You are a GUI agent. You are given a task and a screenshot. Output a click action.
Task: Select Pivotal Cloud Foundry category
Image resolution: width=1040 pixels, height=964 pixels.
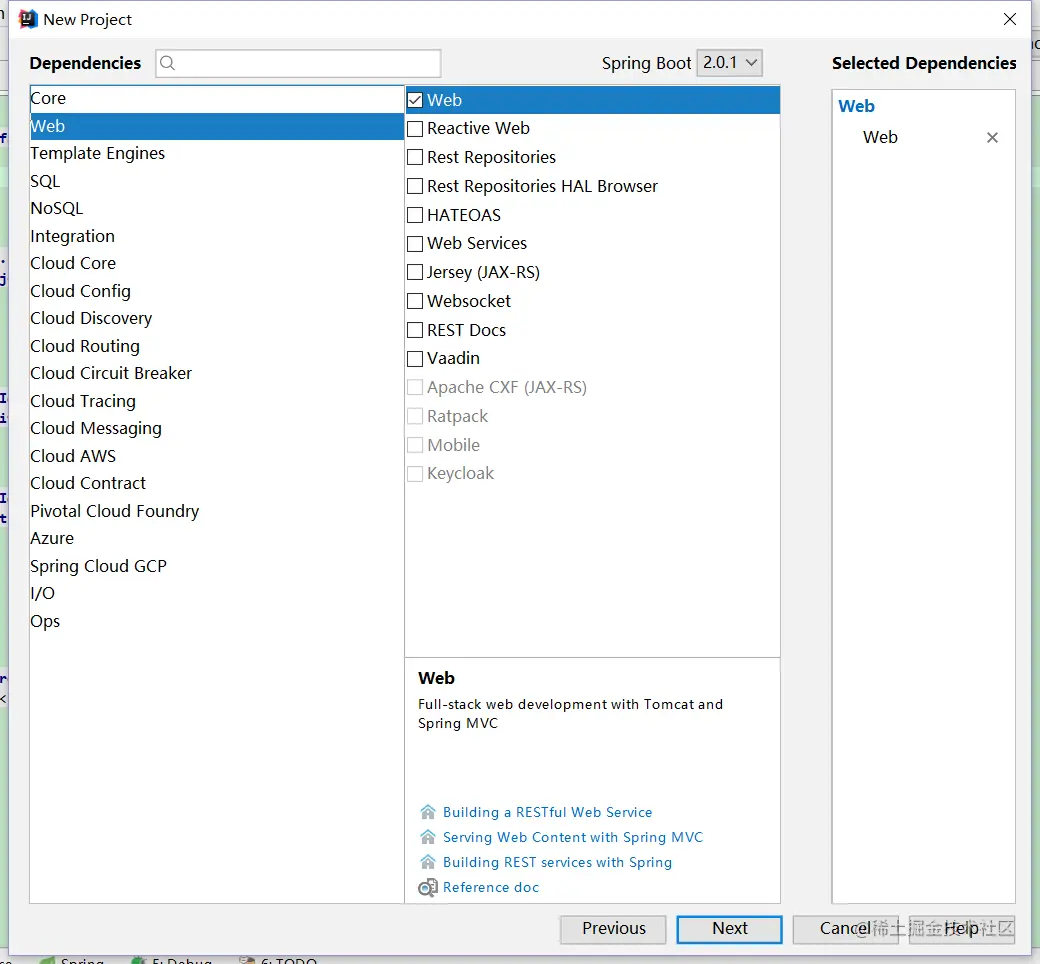[x=217, y=512]
